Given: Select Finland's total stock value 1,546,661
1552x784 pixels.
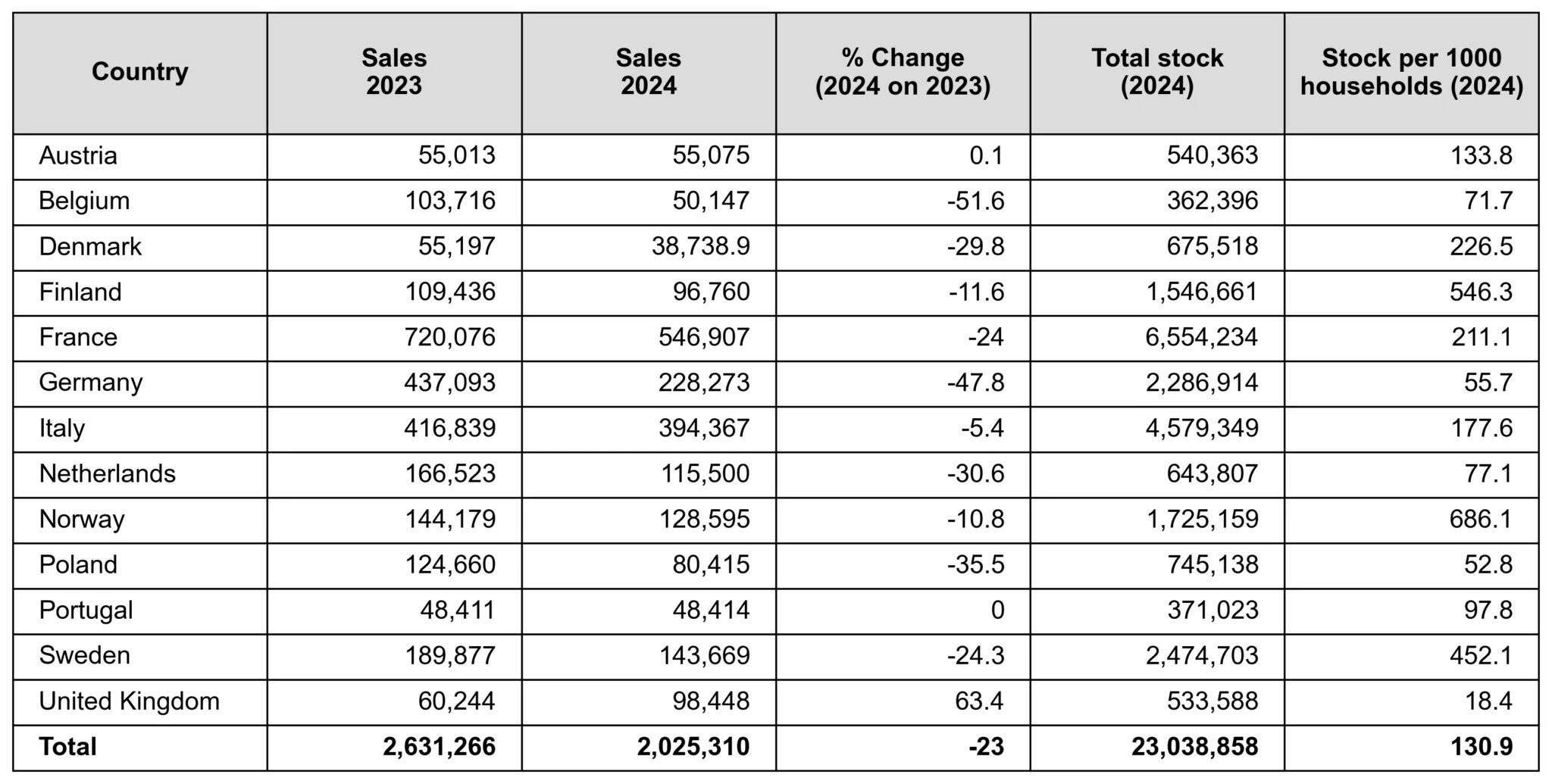Looking at the screenshot, I should pos(1201,292).
